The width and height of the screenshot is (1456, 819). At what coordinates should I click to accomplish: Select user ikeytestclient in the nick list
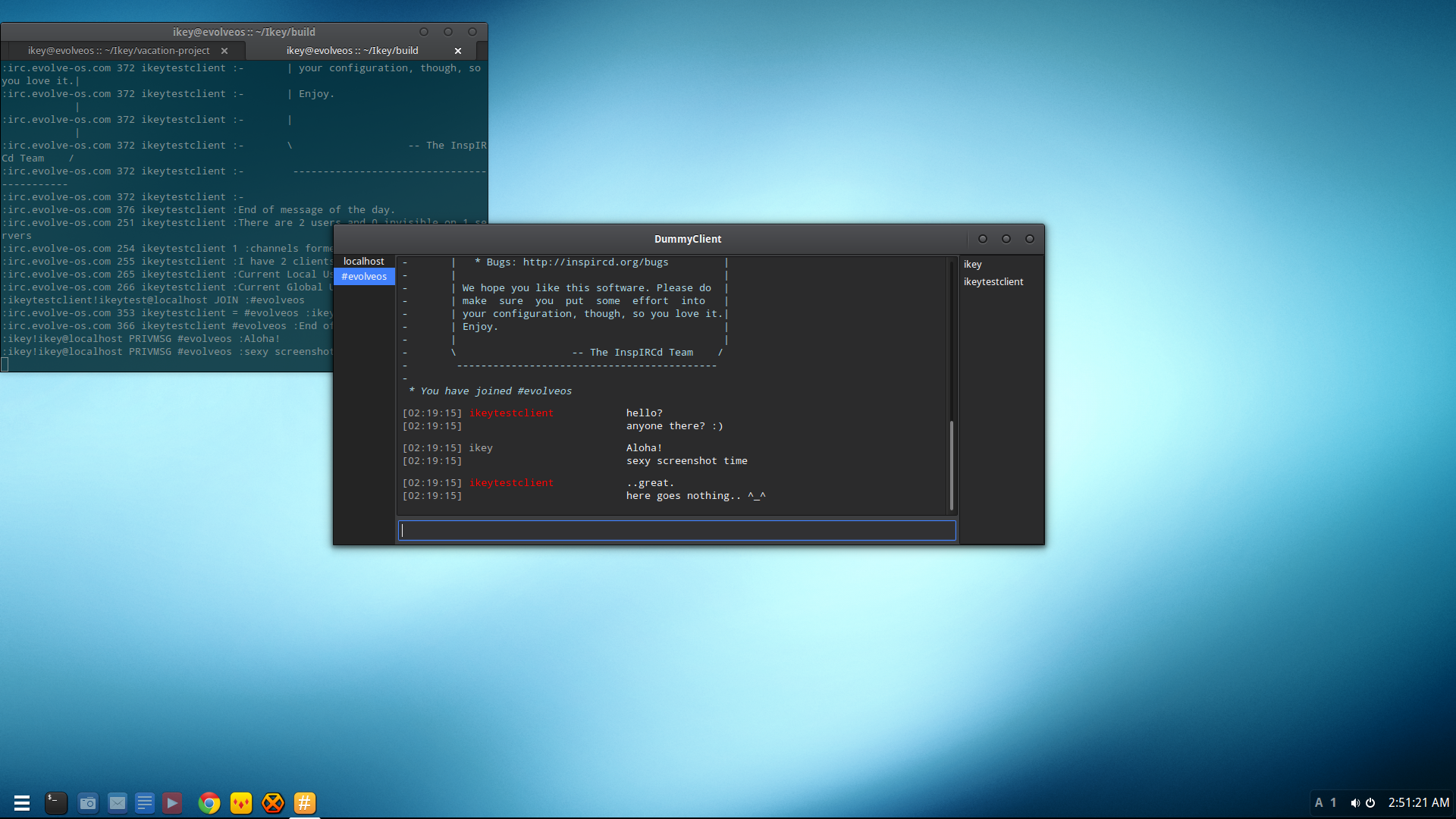tap(993, 282)
